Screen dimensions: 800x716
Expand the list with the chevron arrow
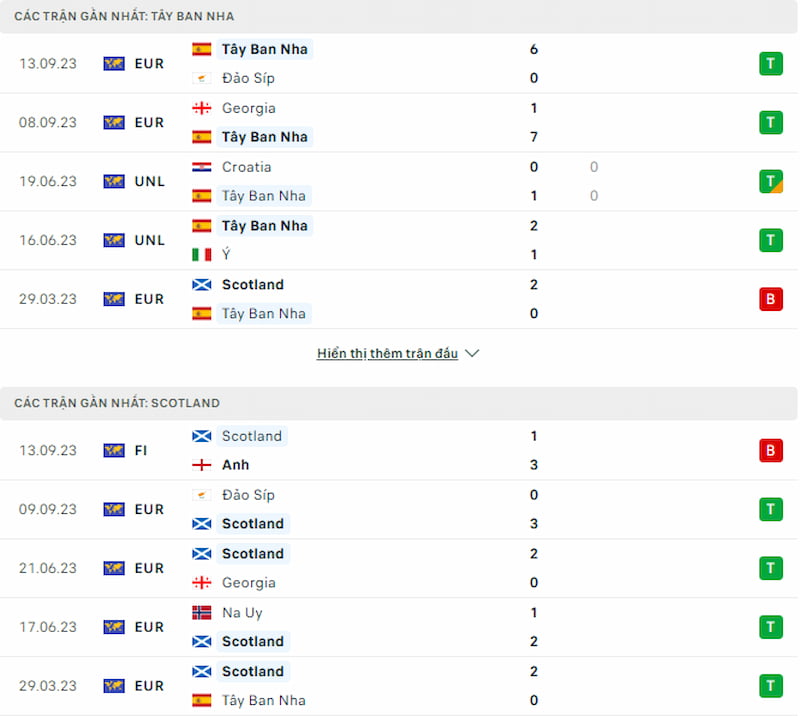[x=472, y=353]
